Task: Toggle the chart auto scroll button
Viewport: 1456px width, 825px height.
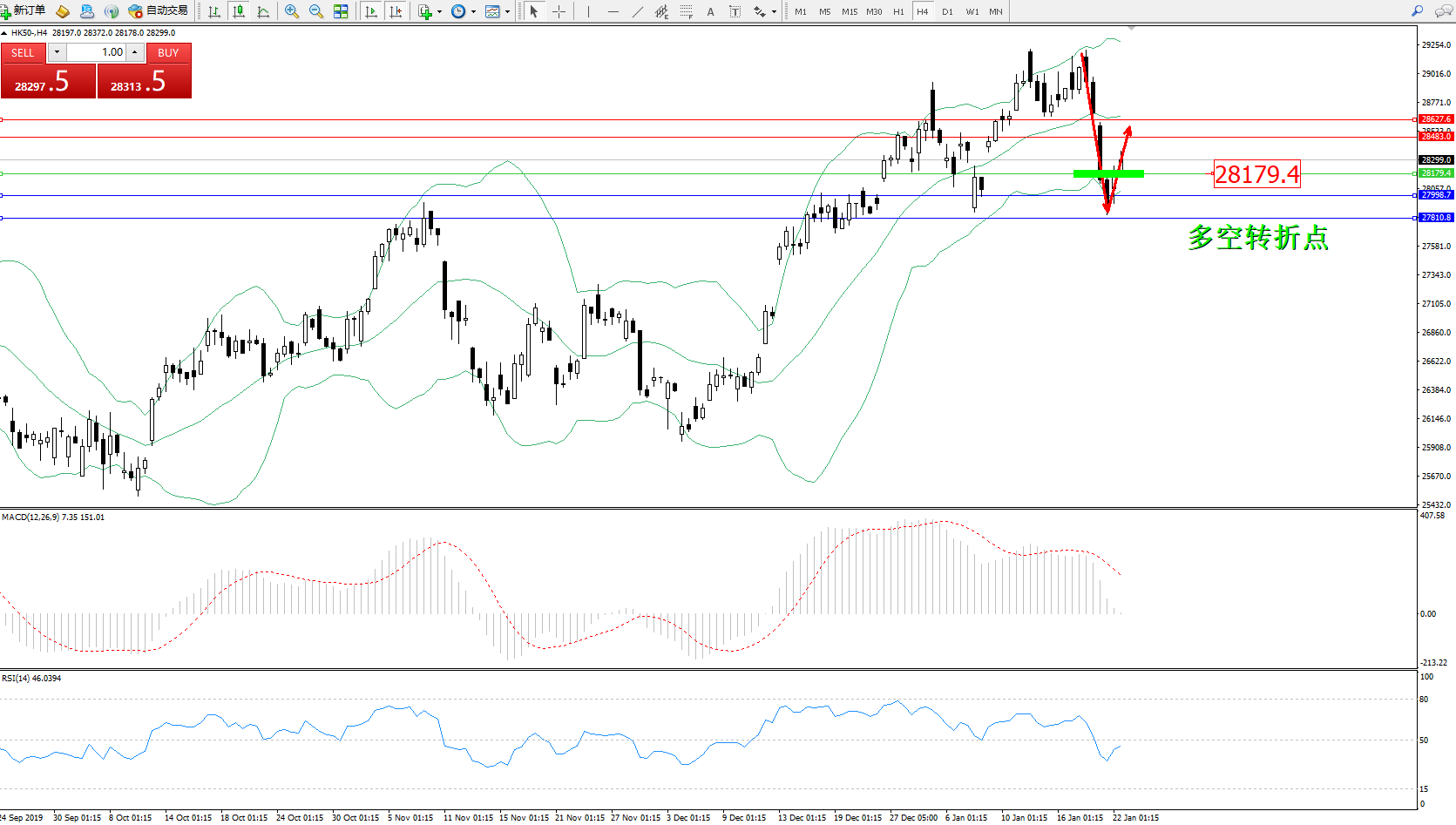Action: pos(371,11)
